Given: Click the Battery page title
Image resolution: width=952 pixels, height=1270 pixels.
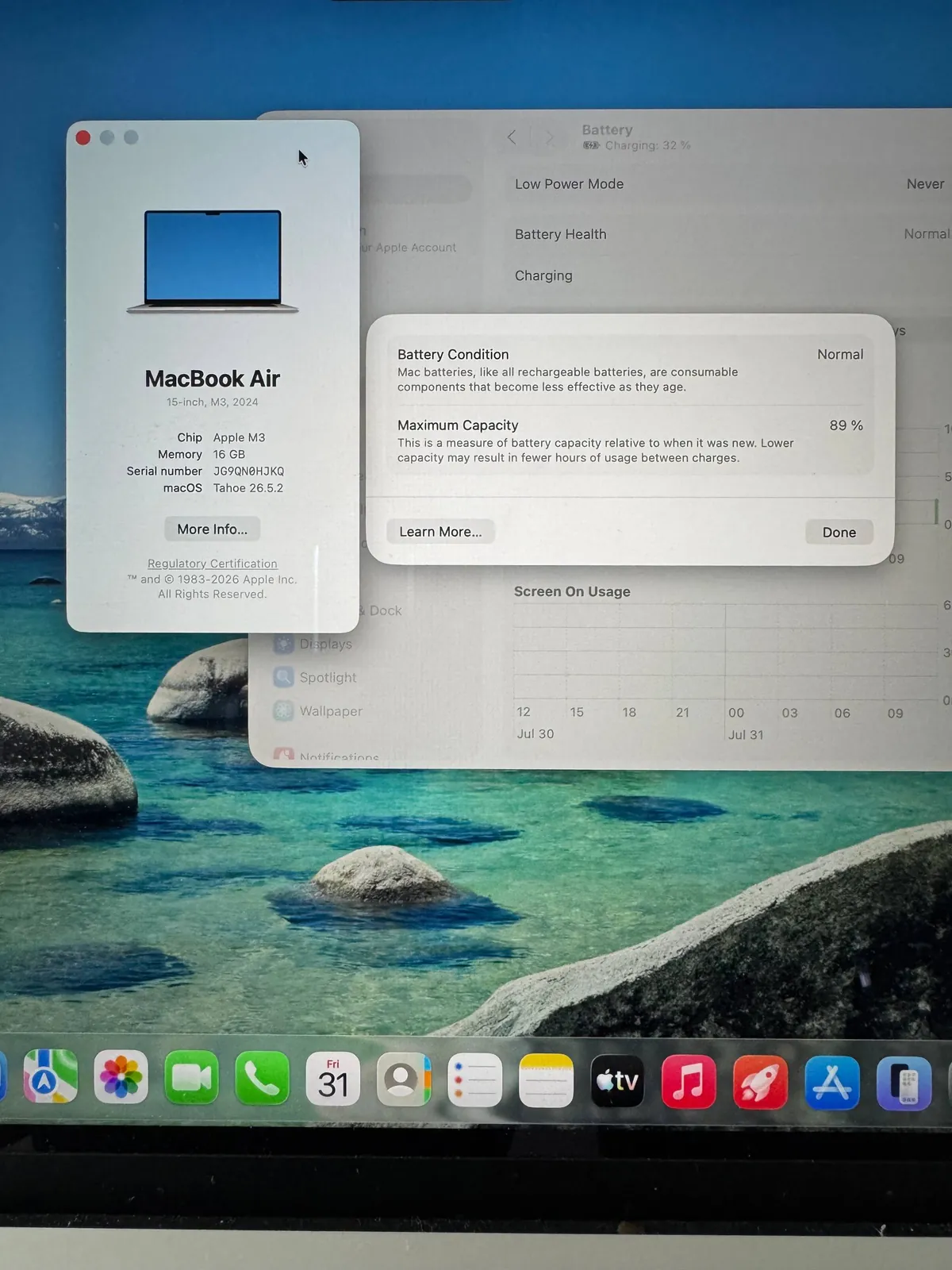Looking at the screenshot, I should pos(607,129).
